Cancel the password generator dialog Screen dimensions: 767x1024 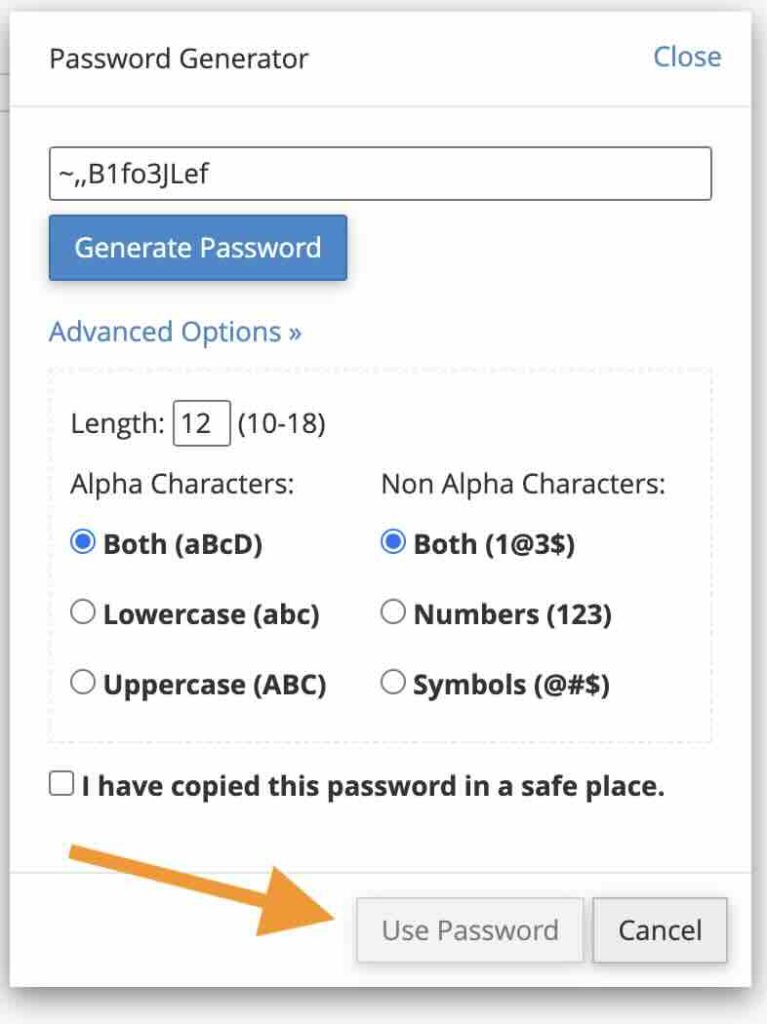pyautogui.click(x=659, y=930)
